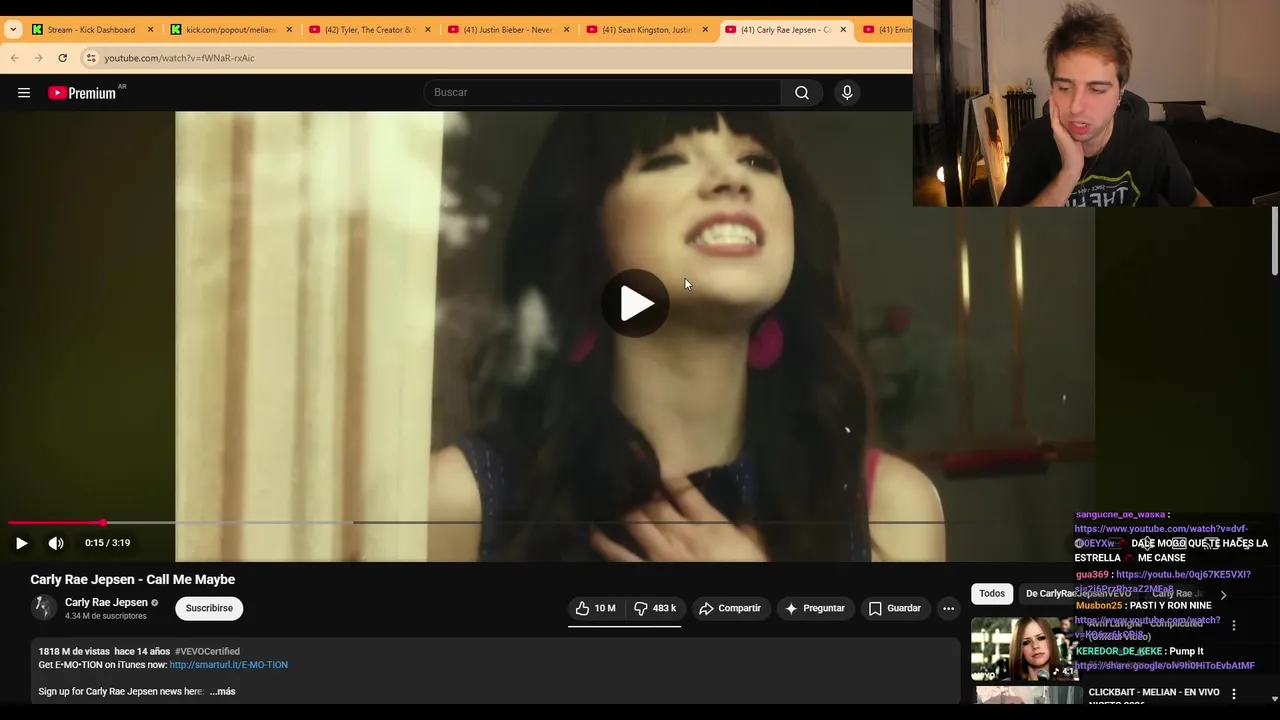
Task: Switch to the Emin YouTube tab
Action: 887,30
